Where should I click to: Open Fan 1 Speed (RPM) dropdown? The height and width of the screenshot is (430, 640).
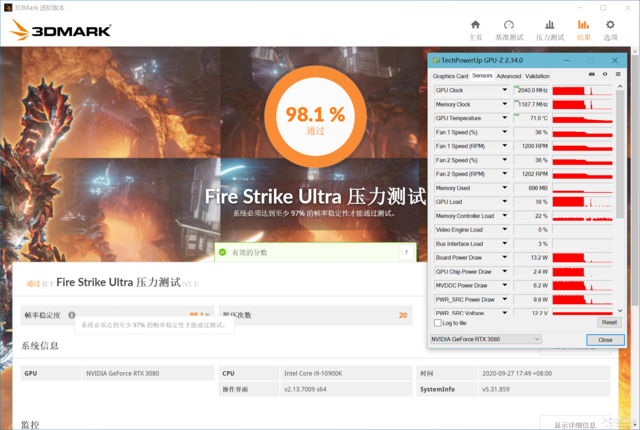505,146
